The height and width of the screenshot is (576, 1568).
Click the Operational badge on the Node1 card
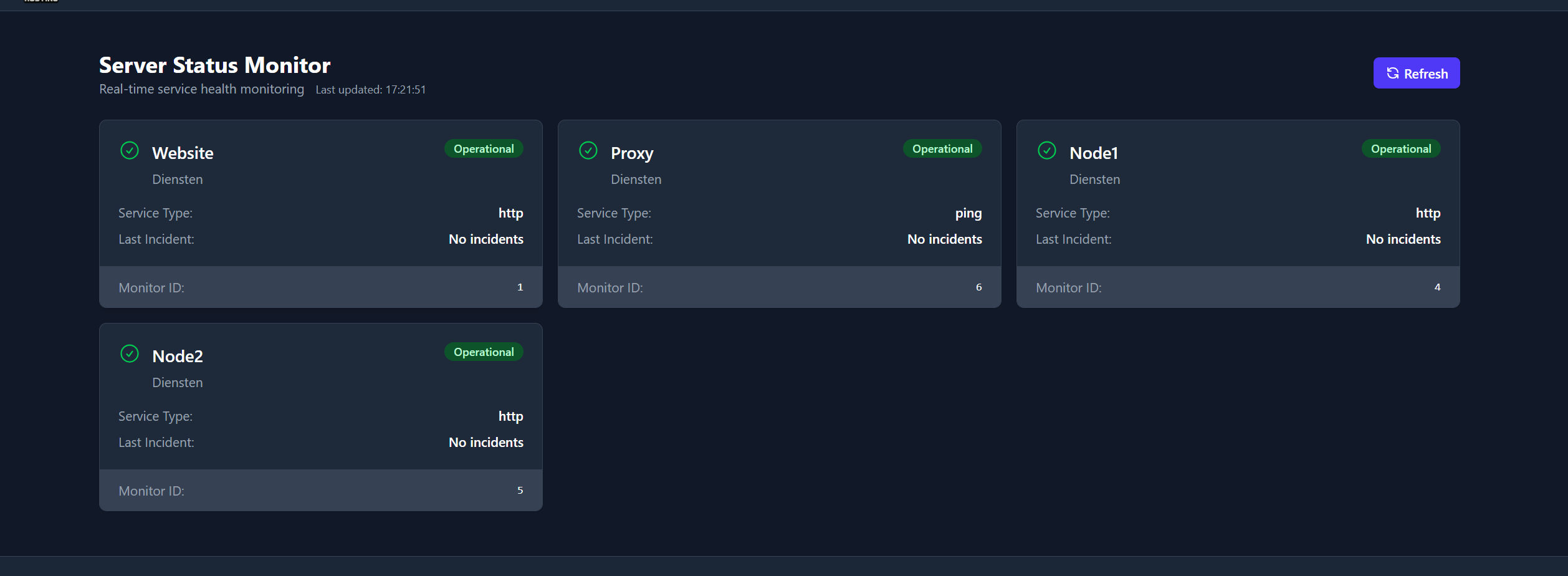point(1401,149)
